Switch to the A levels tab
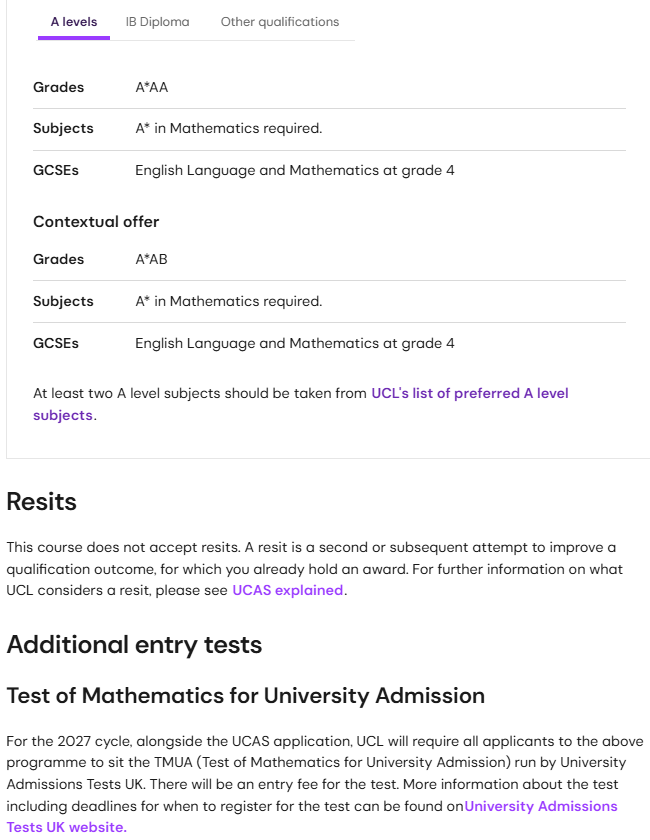This screenshot has width=650, height=840. [74, 22]
